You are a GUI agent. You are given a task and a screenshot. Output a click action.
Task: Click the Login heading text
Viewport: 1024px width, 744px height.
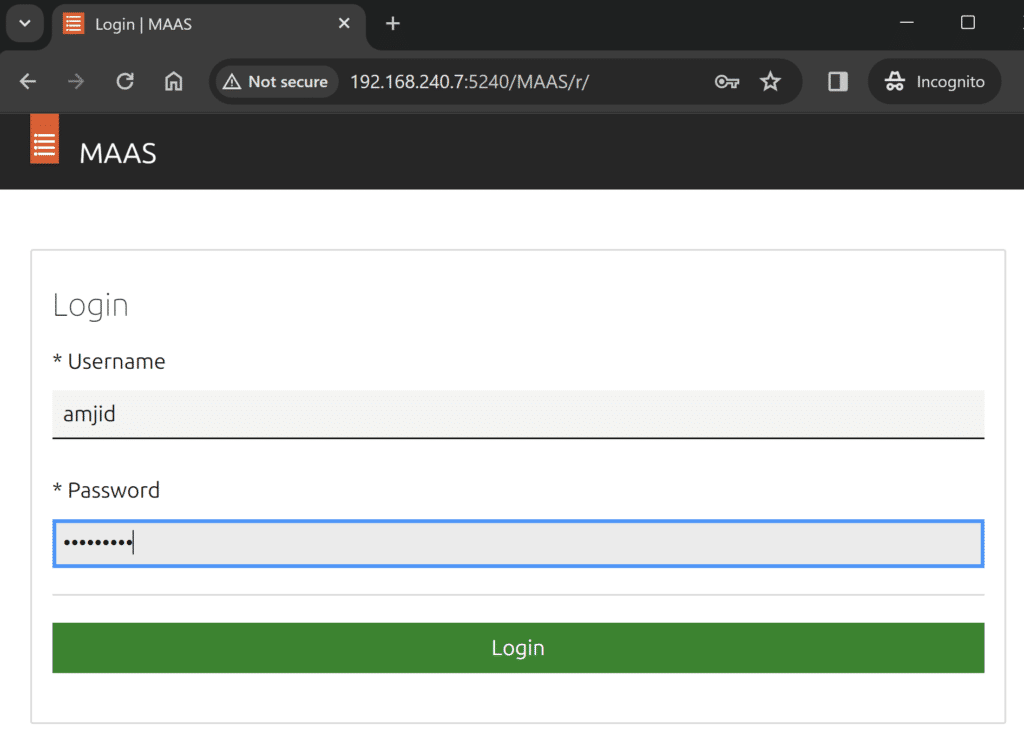pos(91,306)
